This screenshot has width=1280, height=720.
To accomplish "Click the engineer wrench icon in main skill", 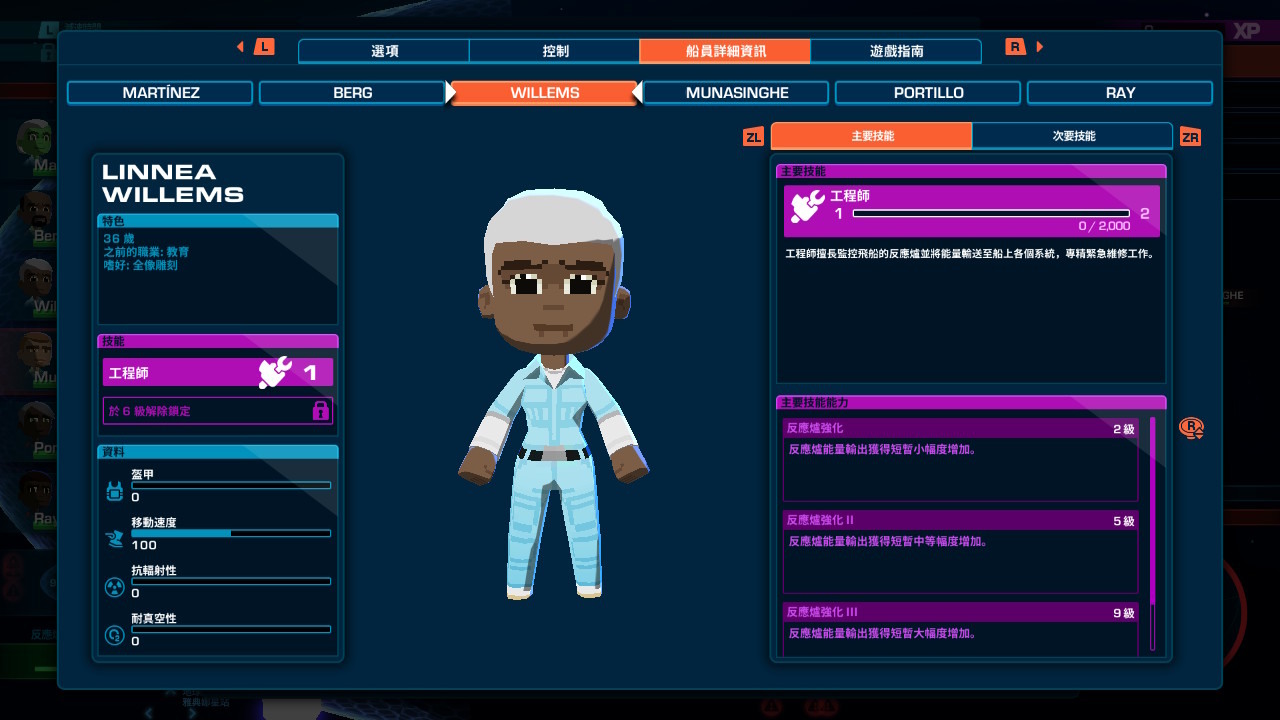I will click(x=807, y=206).
